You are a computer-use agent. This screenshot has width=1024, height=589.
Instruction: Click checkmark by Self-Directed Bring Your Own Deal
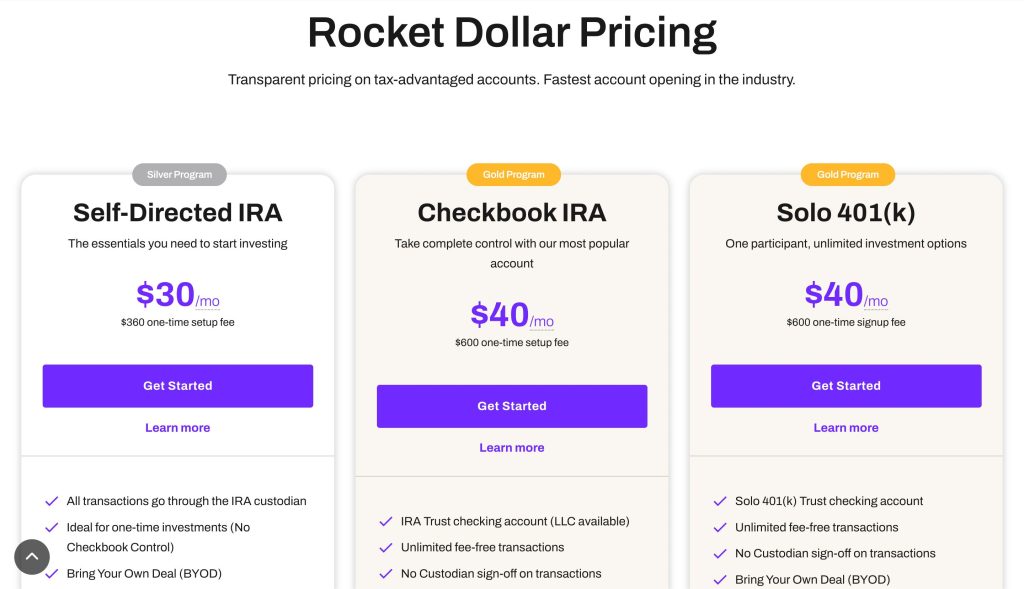pyautogui.click(x=52, y=573)
